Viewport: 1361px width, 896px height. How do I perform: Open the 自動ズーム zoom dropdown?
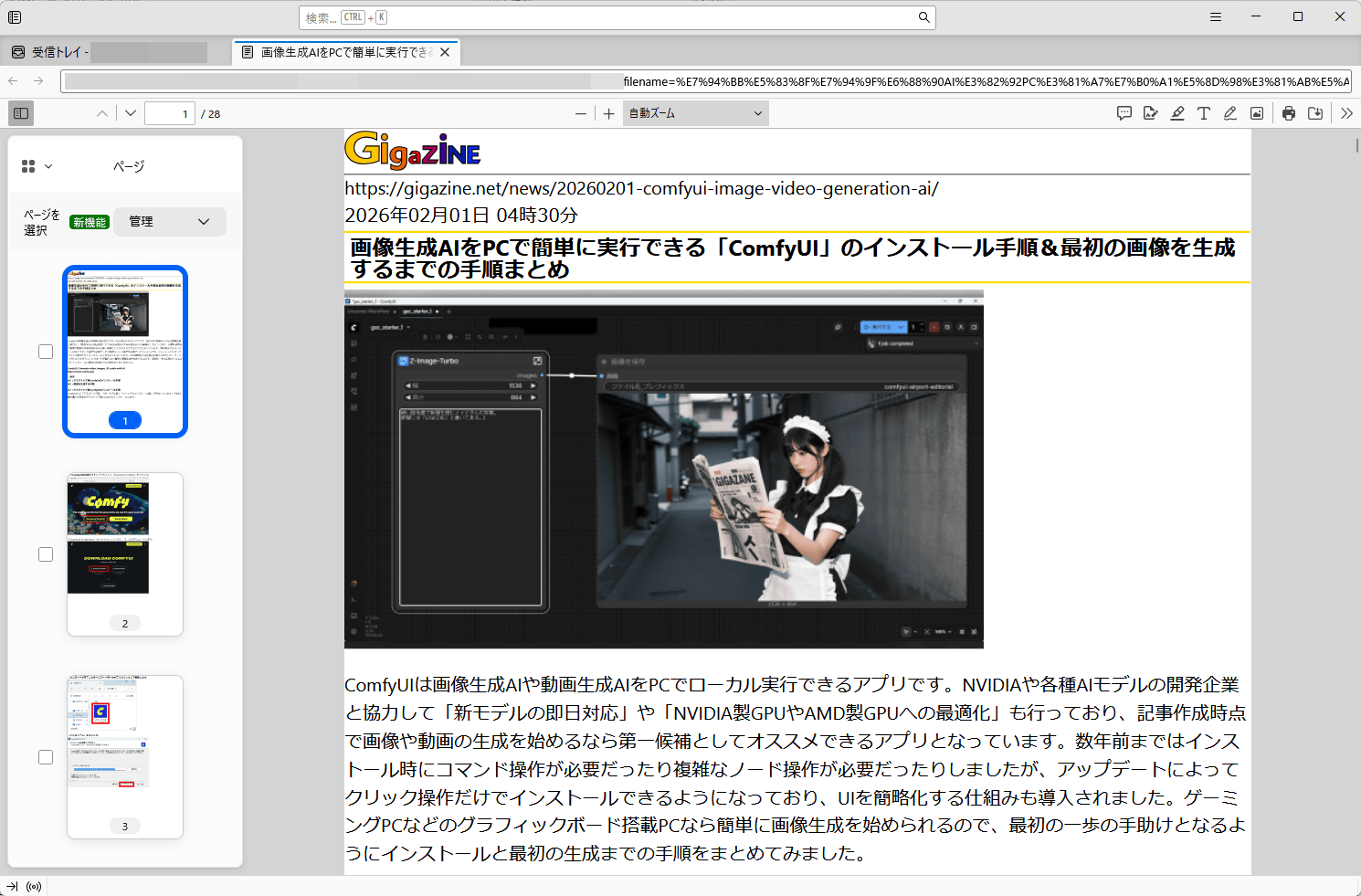pyautogui.click(x=696, y=113)
